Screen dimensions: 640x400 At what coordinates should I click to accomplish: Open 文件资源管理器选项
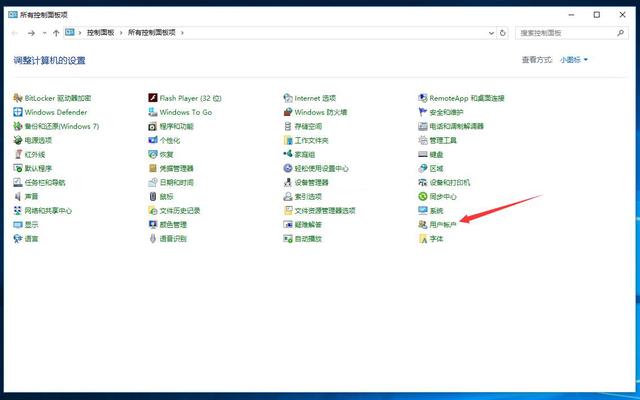click(x=320, y=211)
